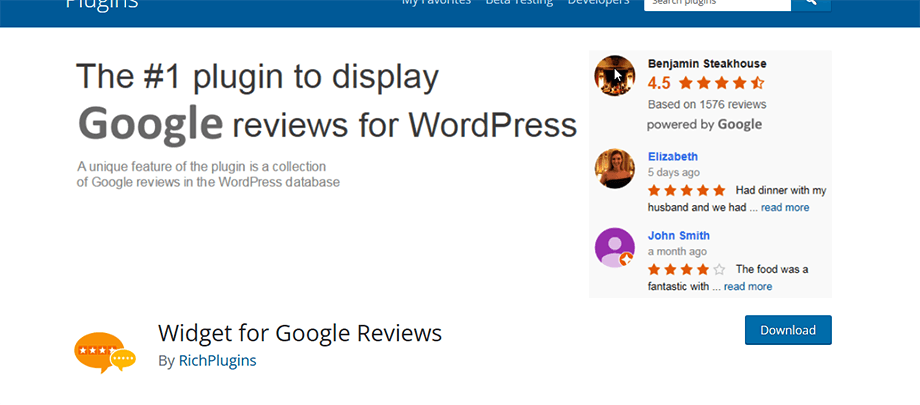Image resolution: width=920 pixels, height=405 pixels.
Task: Open the Beta Testing header link
Action: point(519,3)
